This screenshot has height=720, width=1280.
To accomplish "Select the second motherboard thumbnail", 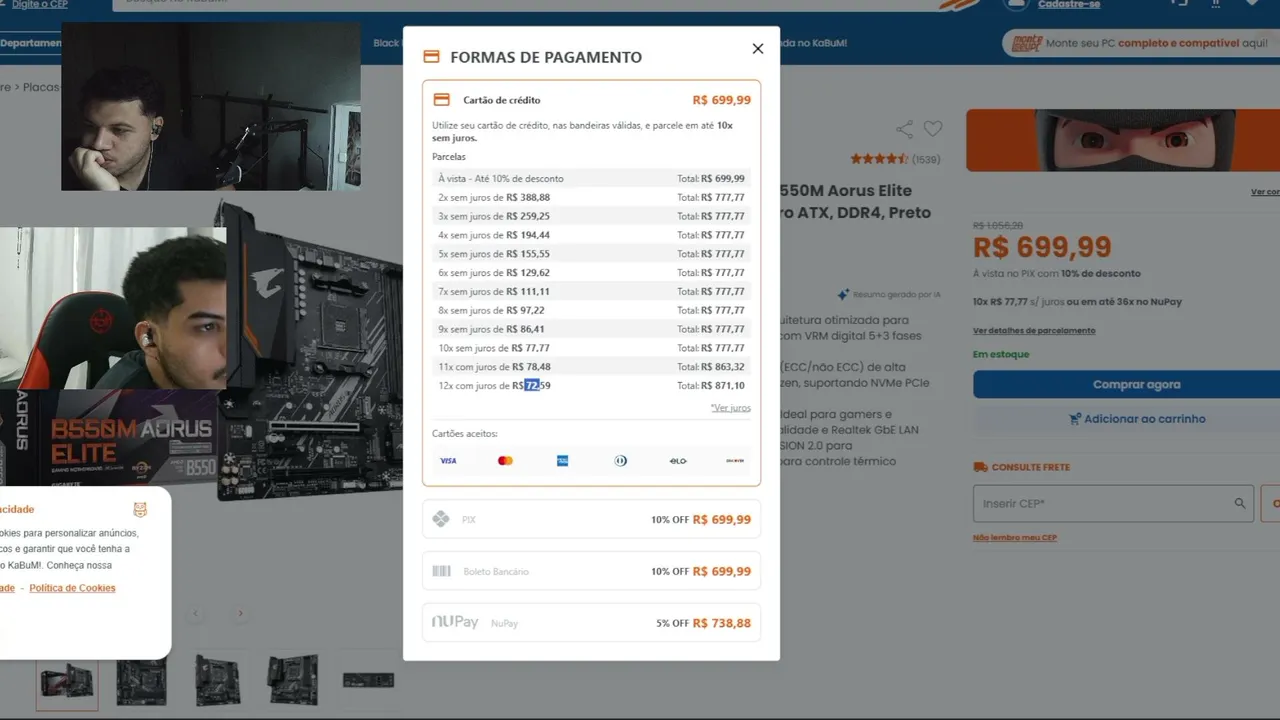I will coord(141,681).
